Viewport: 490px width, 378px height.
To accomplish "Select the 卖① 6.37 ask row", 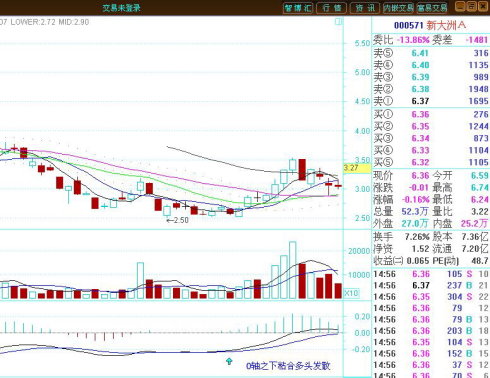I will tap(431, 101).
